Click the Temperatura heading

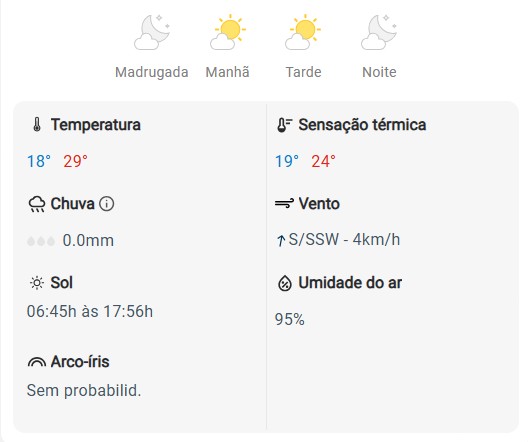click(x=96, y=125)
